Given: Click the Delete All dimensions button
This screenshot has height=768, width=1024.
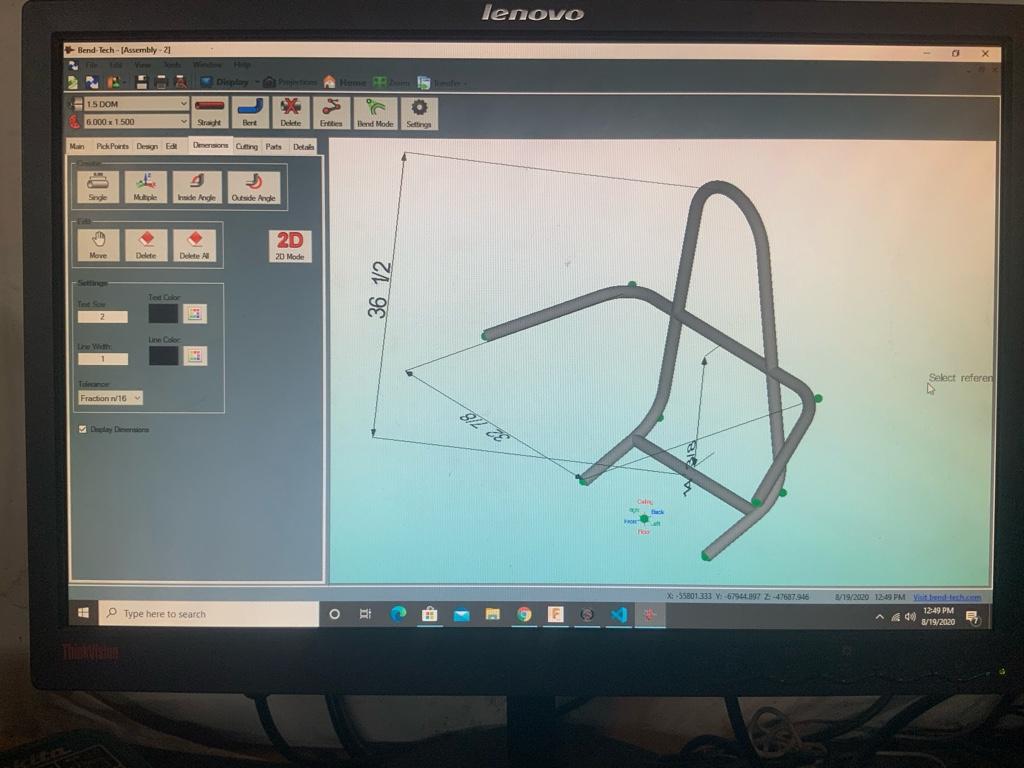Looking at the screenshot, I should [194, 245].
